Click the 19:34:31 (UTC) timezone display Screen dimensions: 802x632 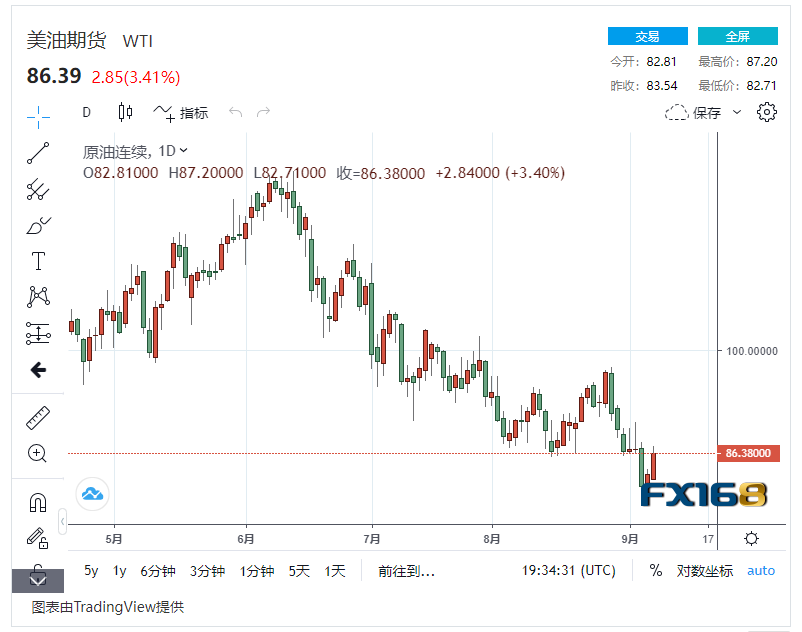pos(568,570)
